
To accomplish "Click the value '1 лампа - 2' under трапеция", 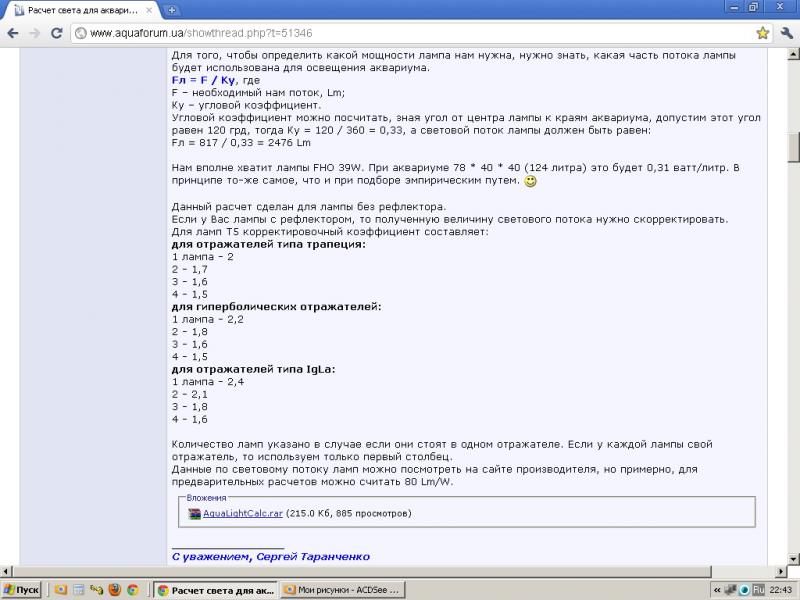I will tap(203, 257).
